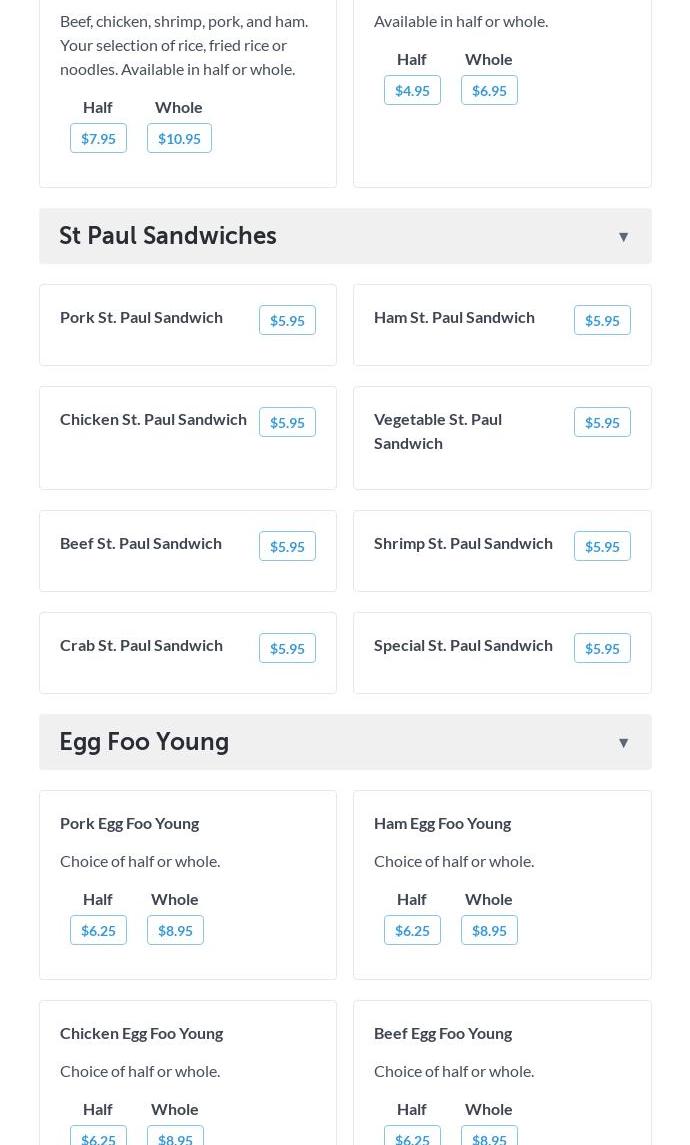
Task: Select Whole $8.95 Pork Egg Foo Young
Action: [x=175, y=931]
